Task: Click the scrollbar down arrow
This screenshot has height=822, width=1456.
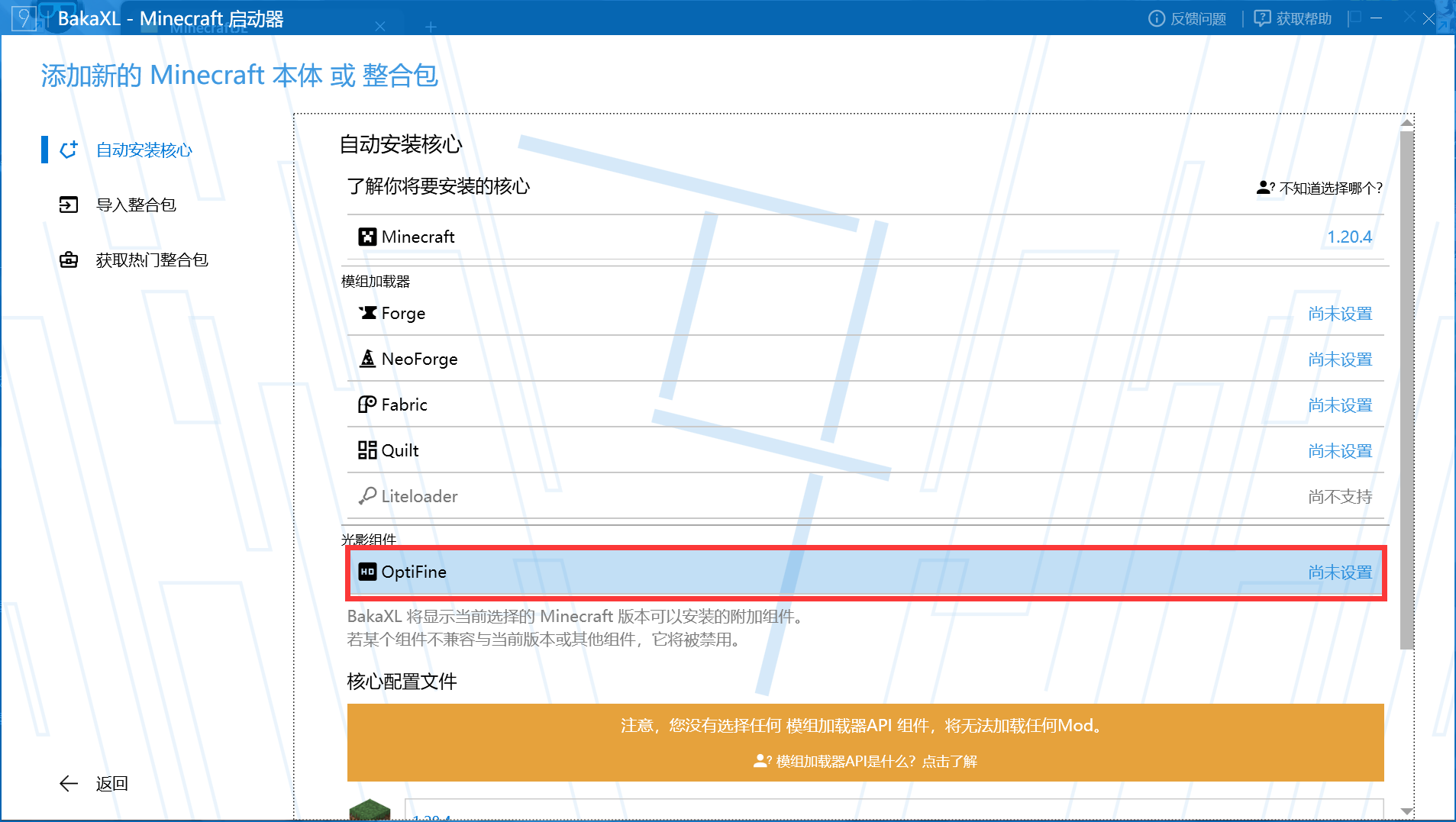Action: point(1407,811)
